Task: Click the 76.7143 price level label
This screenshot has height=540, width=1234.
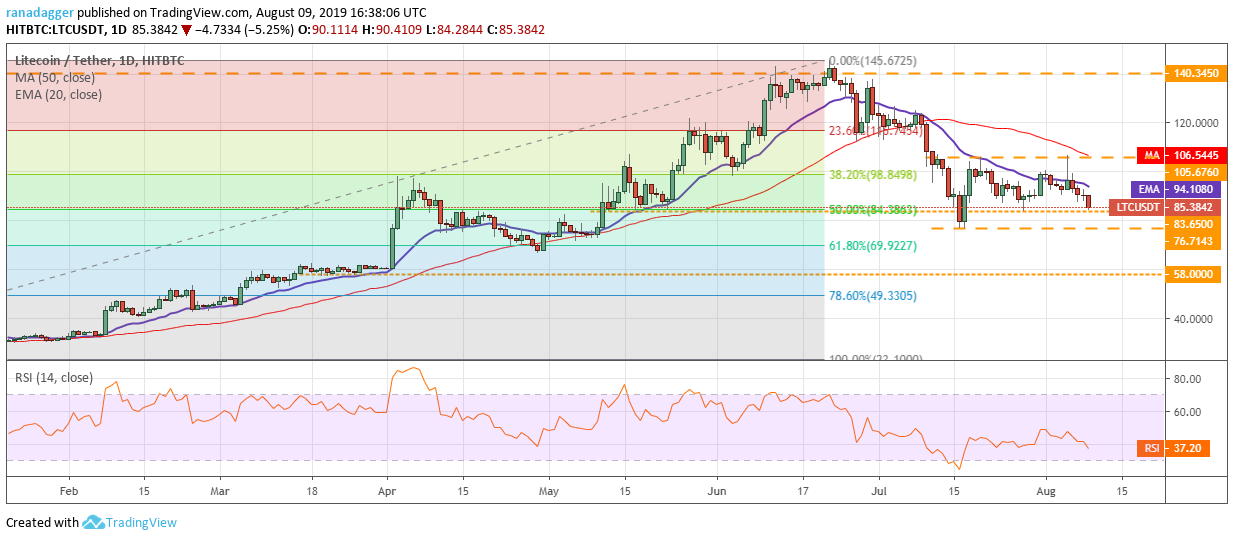Action: coord(1192,242)
